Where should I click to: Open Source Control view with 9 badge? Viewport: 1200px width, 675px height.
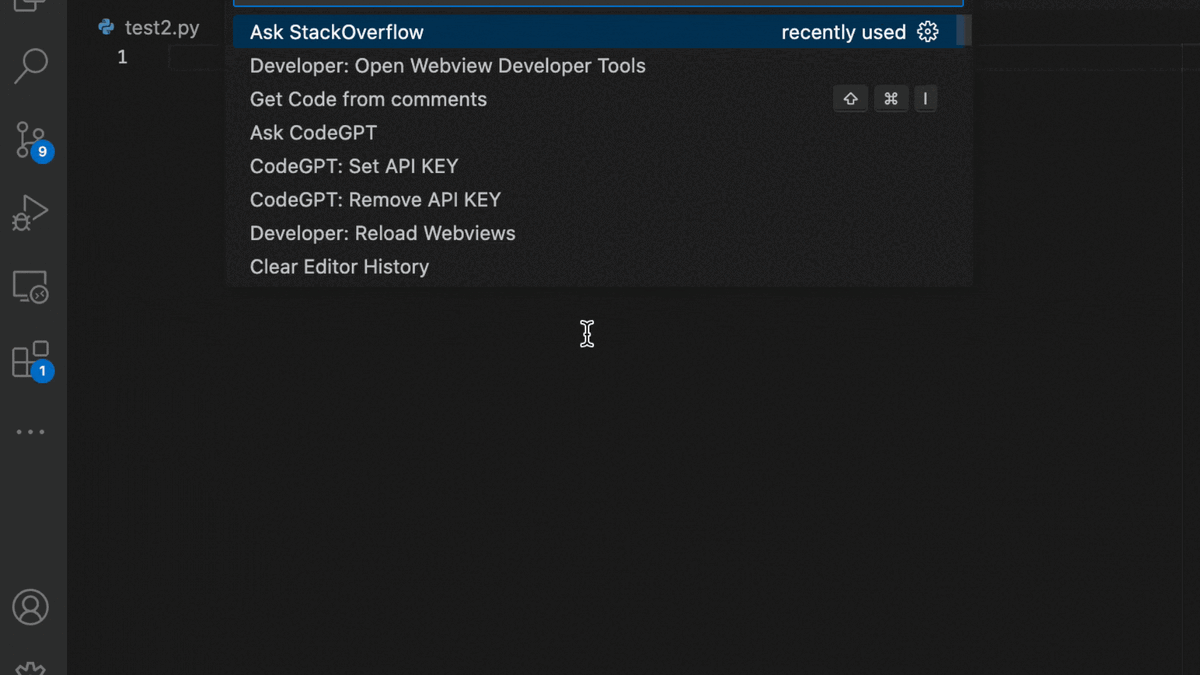(x=31, y=140)
